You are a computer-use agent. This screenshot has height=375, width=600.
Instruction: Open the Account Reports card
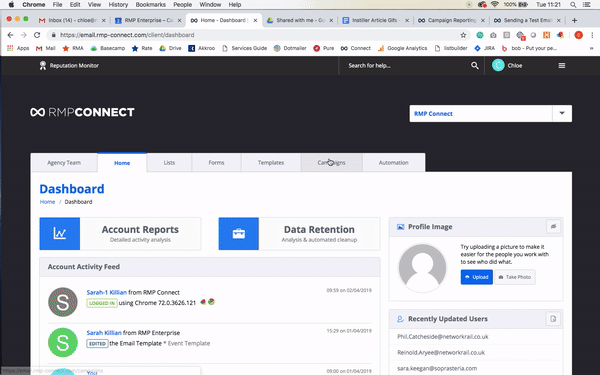(120, 233)
